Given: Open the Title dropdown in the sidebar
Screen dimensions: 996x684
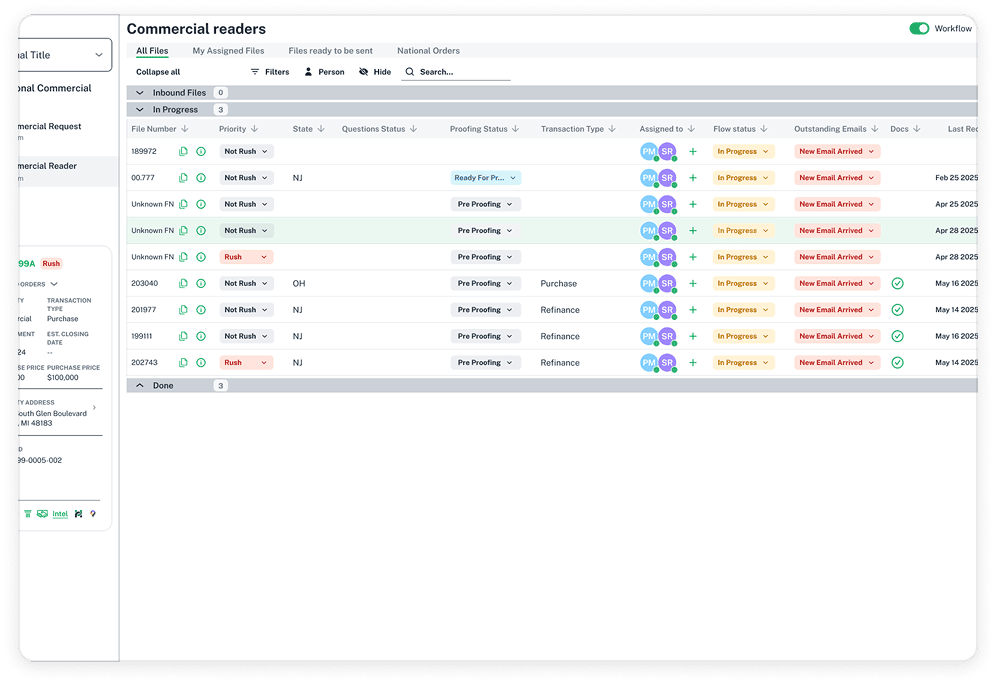Looking at the screenshot, I should pyautogui.click(x=65, y=55).
